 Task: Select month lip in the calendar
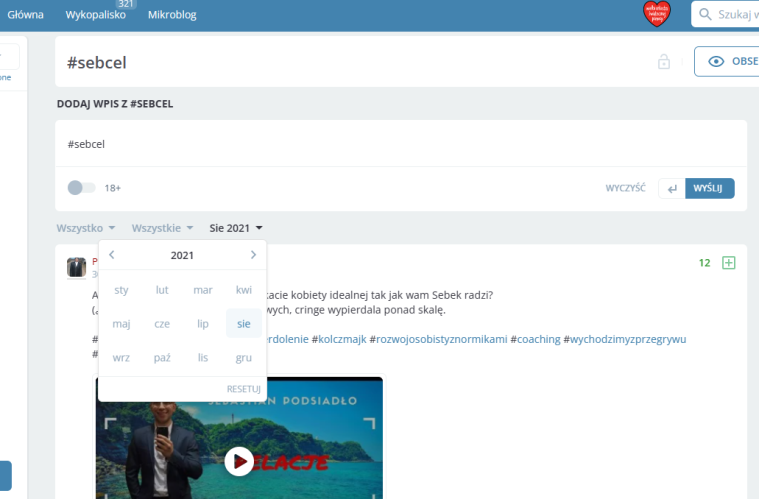pos(203,324)
